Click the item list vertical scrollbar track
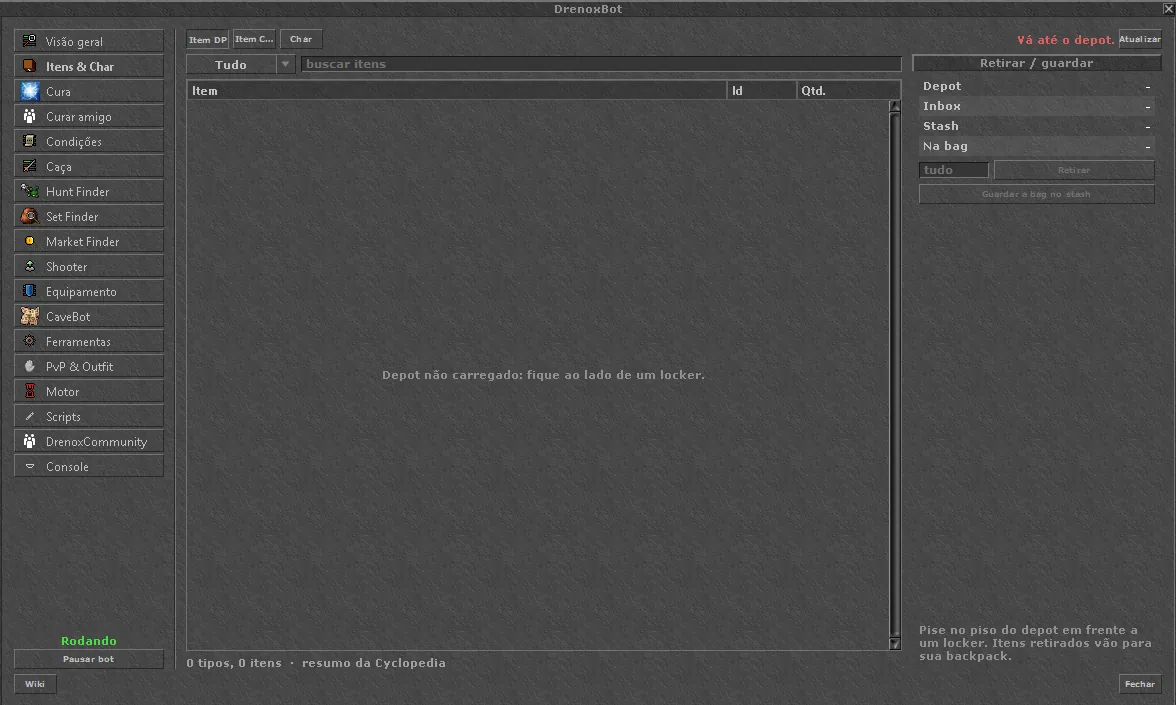The width and height of the screenshot is (1176, 705). click(894, 375)
